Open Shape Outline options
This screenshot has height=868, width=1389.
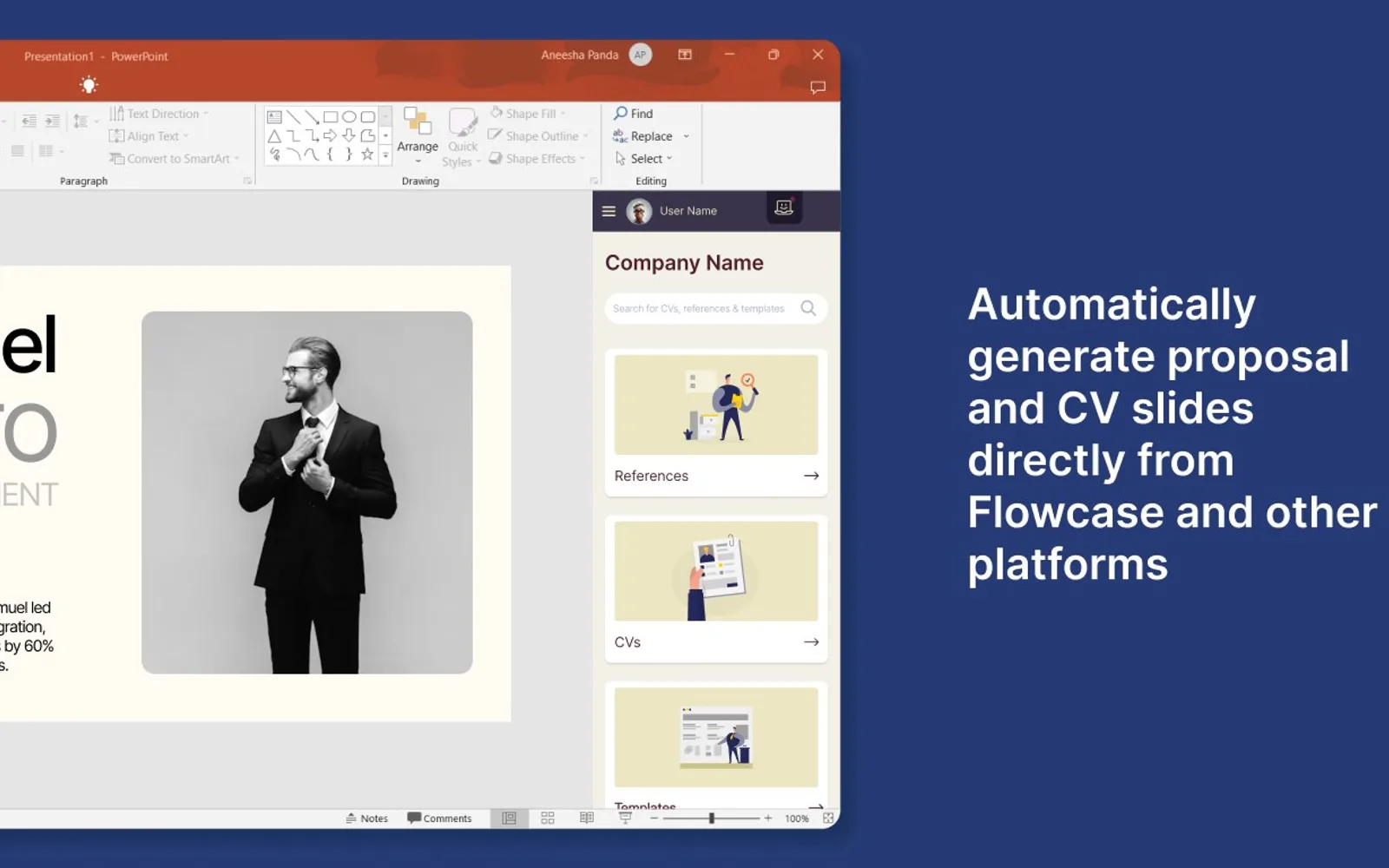[538, 136]
